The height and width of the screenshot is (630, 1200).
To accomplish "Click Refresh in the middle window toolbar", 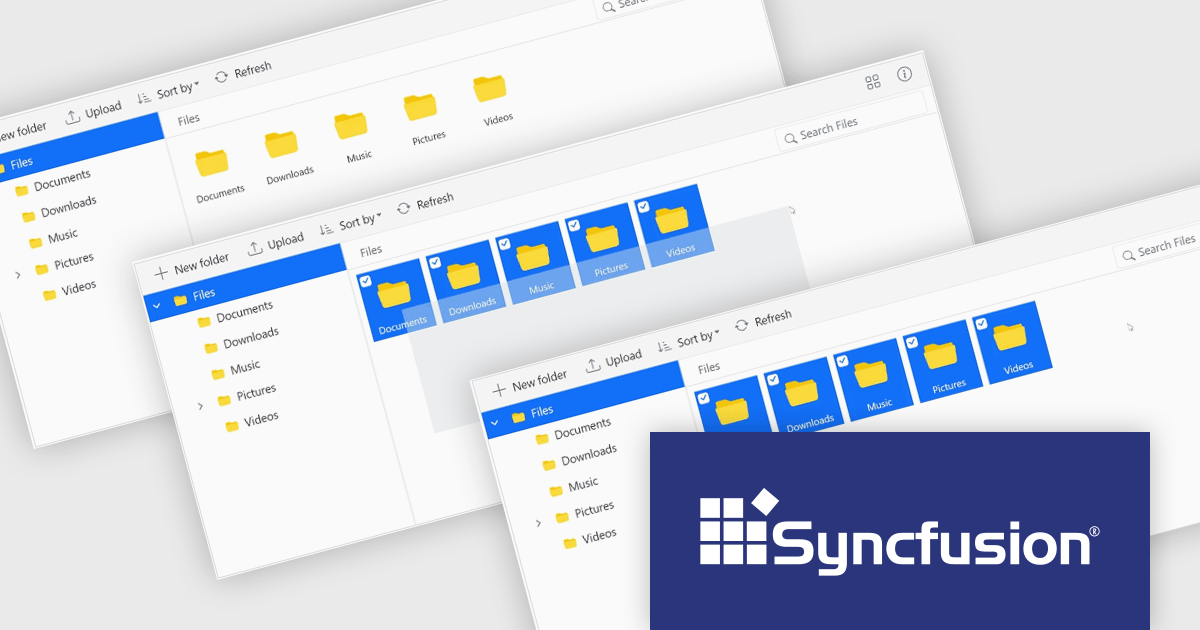I will point(425,204).
